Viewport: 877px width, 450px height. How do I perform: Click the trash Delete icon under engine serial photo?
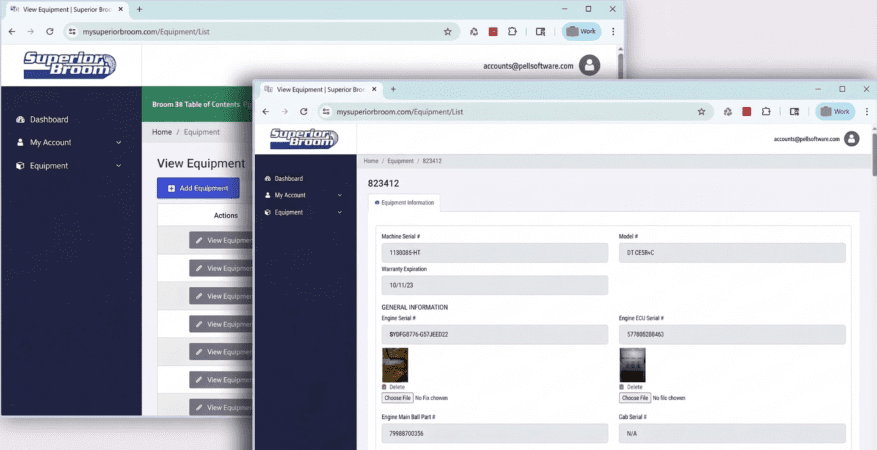tap(384, 387)
